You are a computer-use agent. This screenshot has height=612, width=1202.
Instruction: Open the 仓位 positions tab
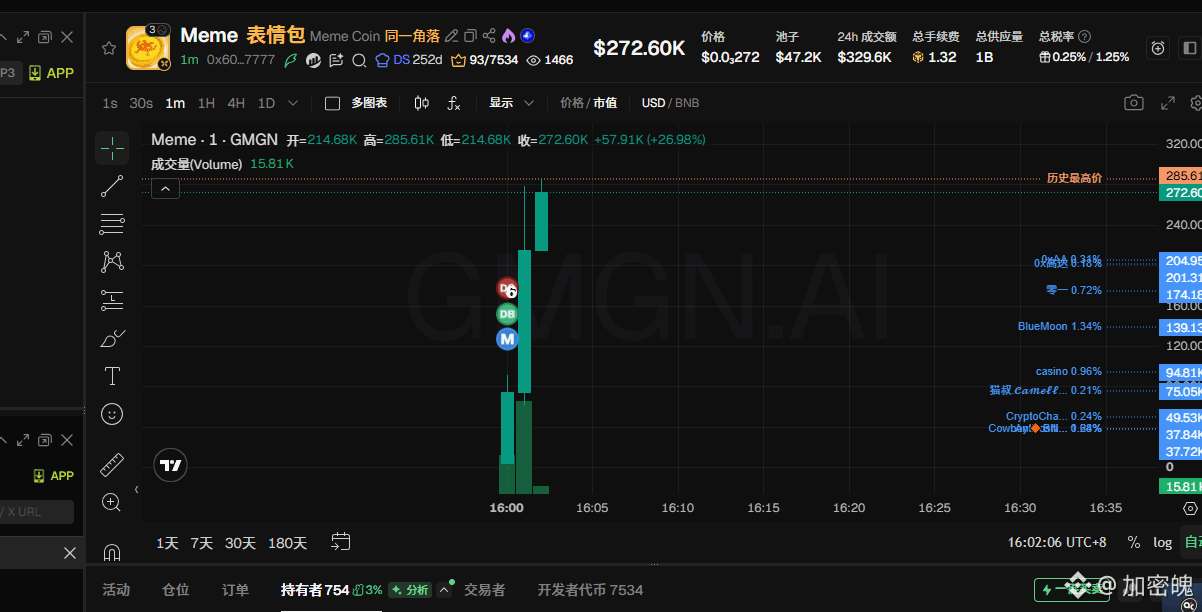176,590
